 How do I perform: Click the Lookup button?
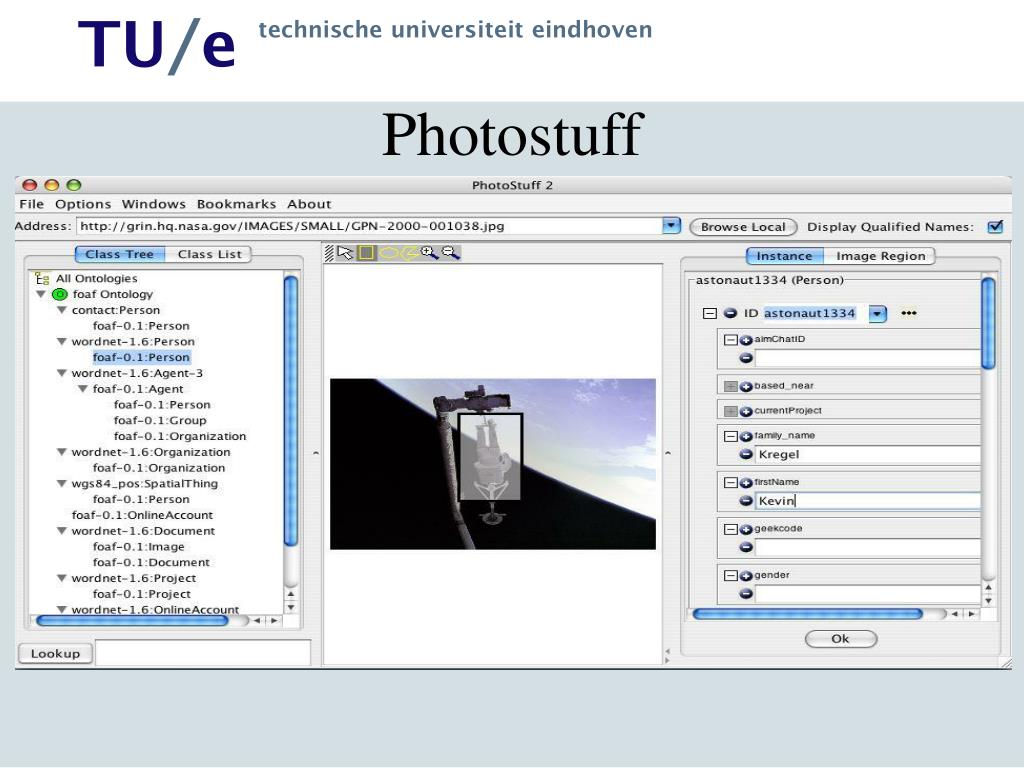(55, 654)
